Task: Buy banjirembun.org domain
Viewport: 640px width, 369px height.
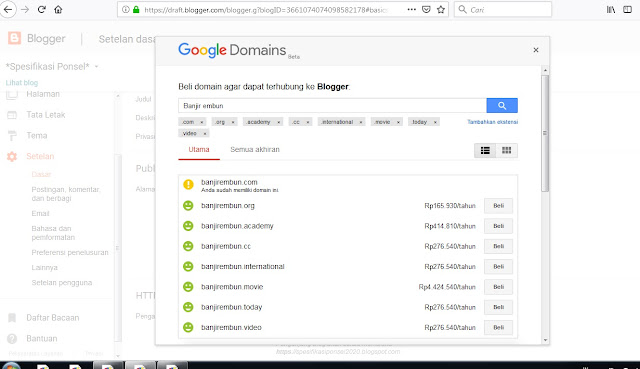Action: (498, 206)
